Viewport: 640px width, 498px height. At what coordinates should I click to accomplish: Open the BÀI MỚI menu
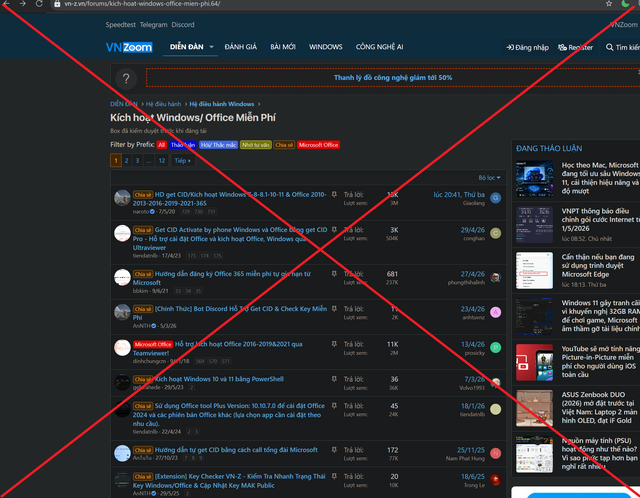tap(283, 47)
